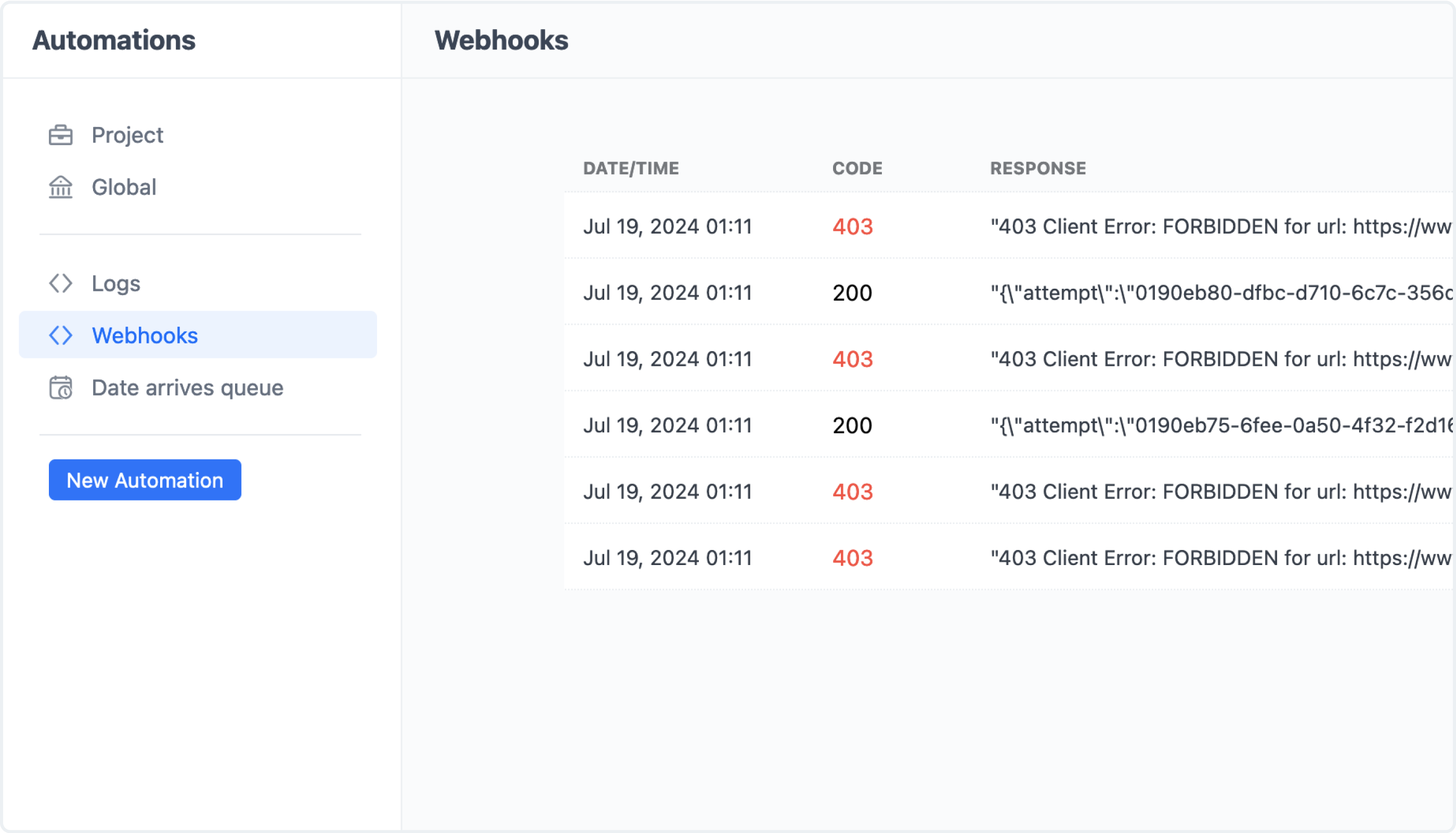
Task: Open the Project menu item
Action: pyautogui.click(x=127, y=136)
